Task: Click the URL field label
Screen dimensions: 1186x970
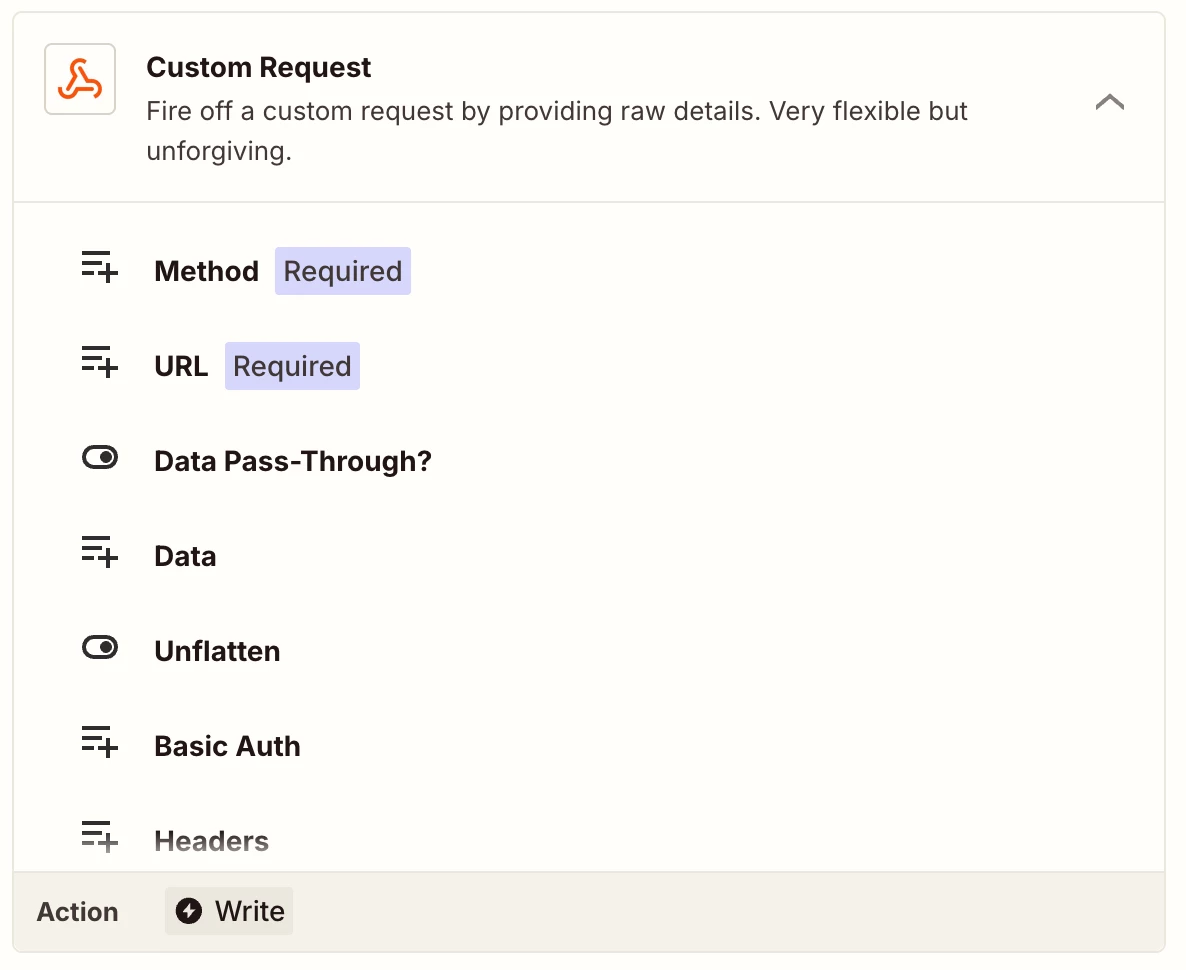Action: click(181, 366)
